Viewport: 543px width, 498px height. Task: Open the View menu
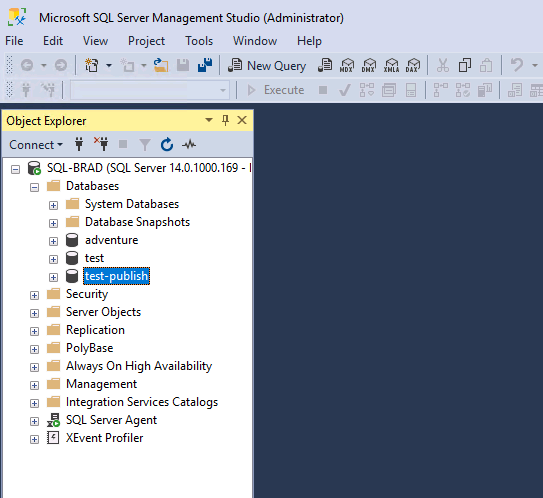click(96, 41)
